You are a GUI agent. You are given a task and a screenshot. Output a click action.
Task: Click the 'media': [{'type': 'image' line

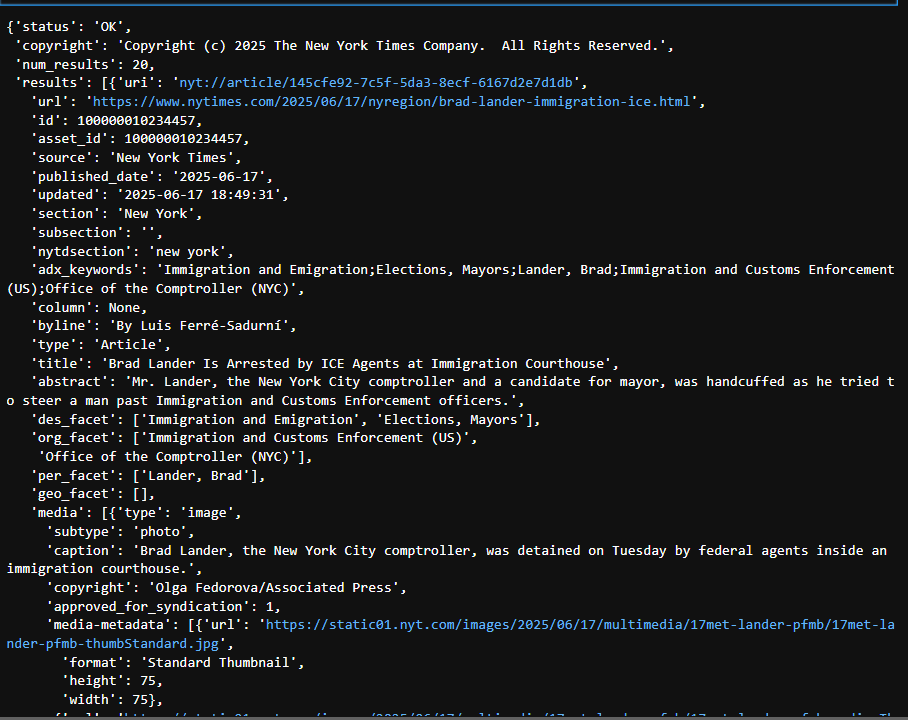point(136,513)
